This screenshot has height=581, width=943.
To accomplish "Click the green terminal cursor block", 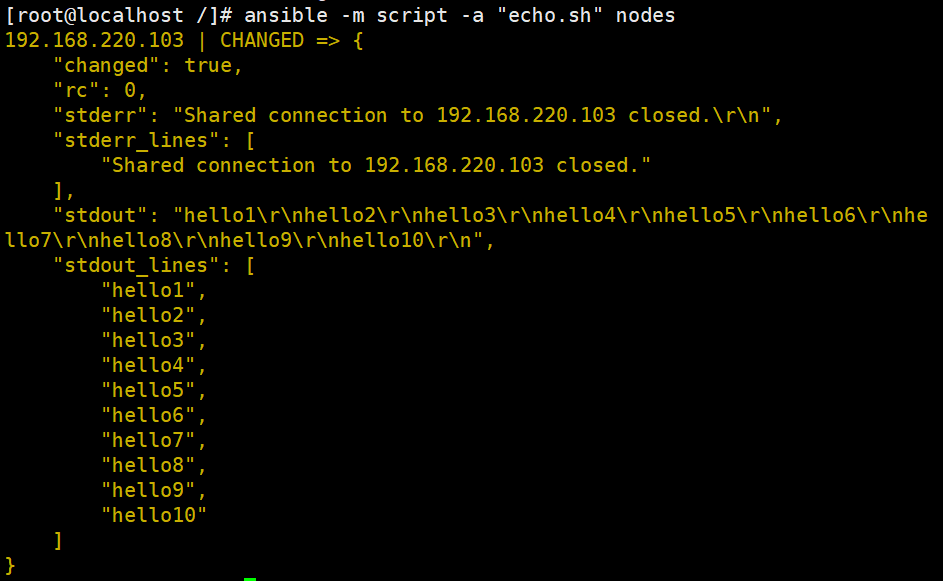I will click(250, 579).
